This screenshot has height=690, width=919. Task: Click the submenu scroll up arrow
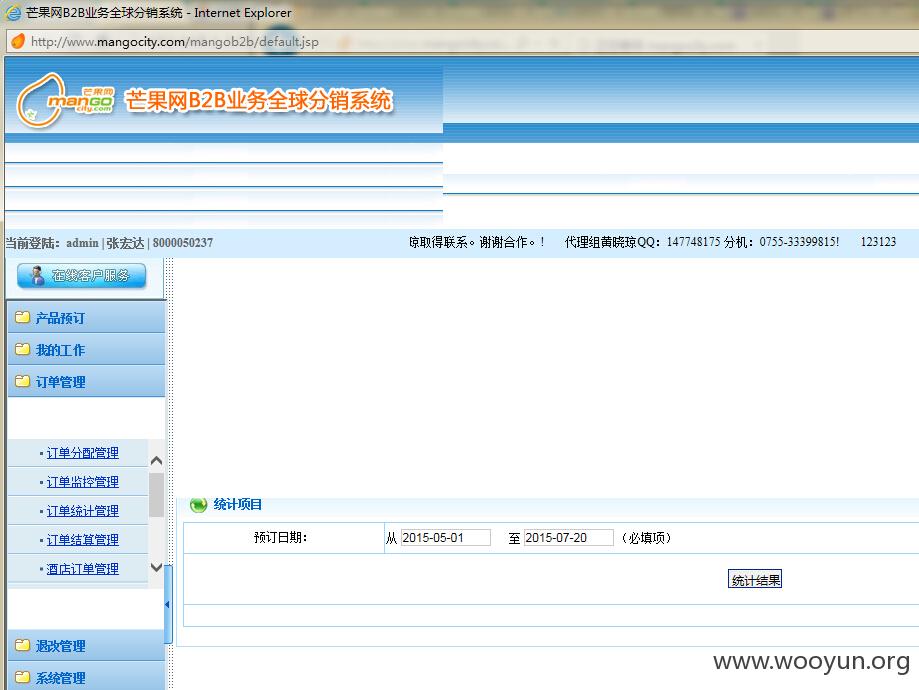156,461
